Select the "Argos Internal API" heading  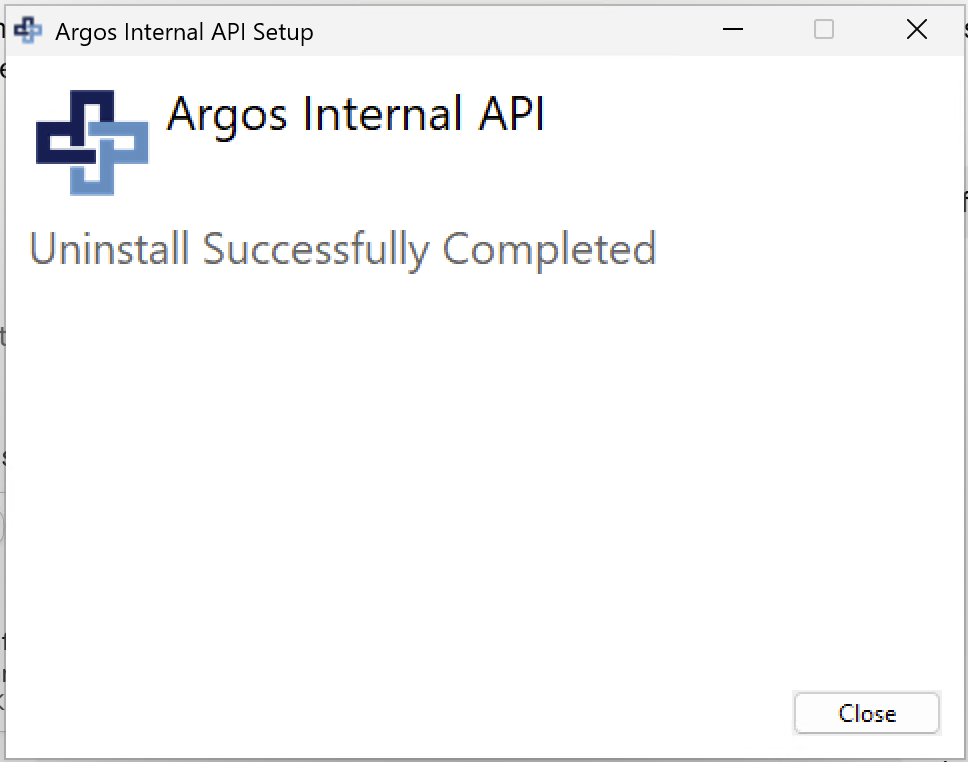(x=356, y=115)
